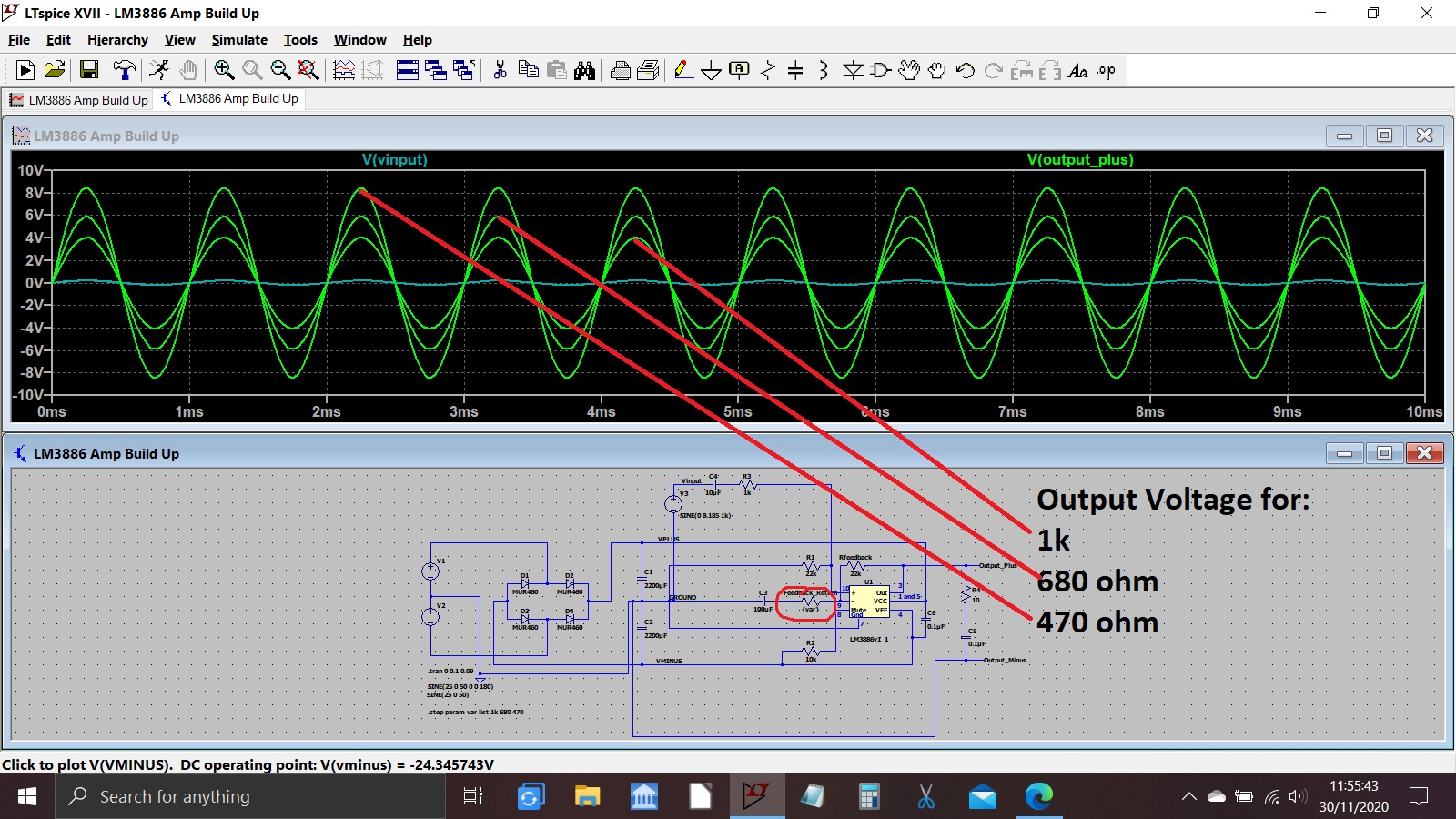Image resolution: width=1456 pixels, height=819 pixels.
Task: Open the Help menu
Action: coord(418,40)
